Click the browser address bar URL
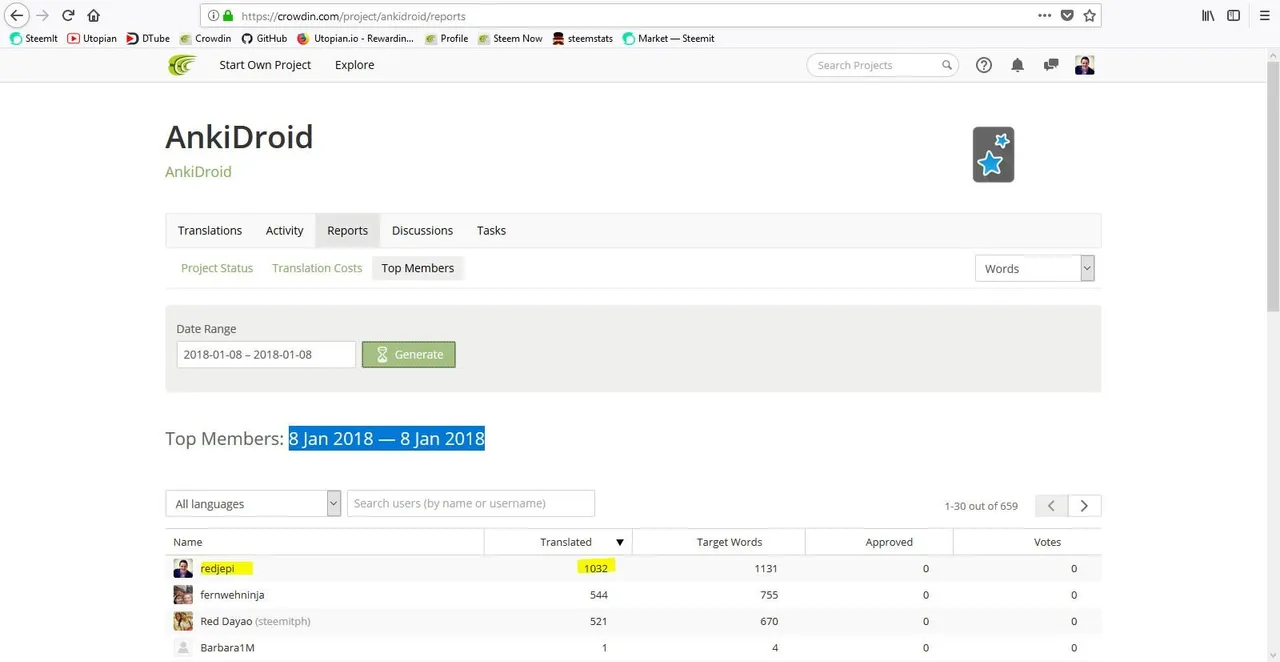The height and width of the screenshot is (662, 1280). click(353, 16)
